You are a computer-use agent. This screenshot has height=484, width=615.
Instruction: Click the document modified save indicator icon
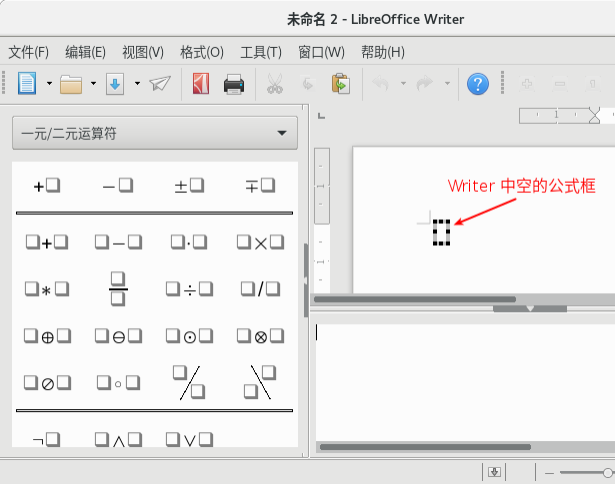click(x=494, y=472)
